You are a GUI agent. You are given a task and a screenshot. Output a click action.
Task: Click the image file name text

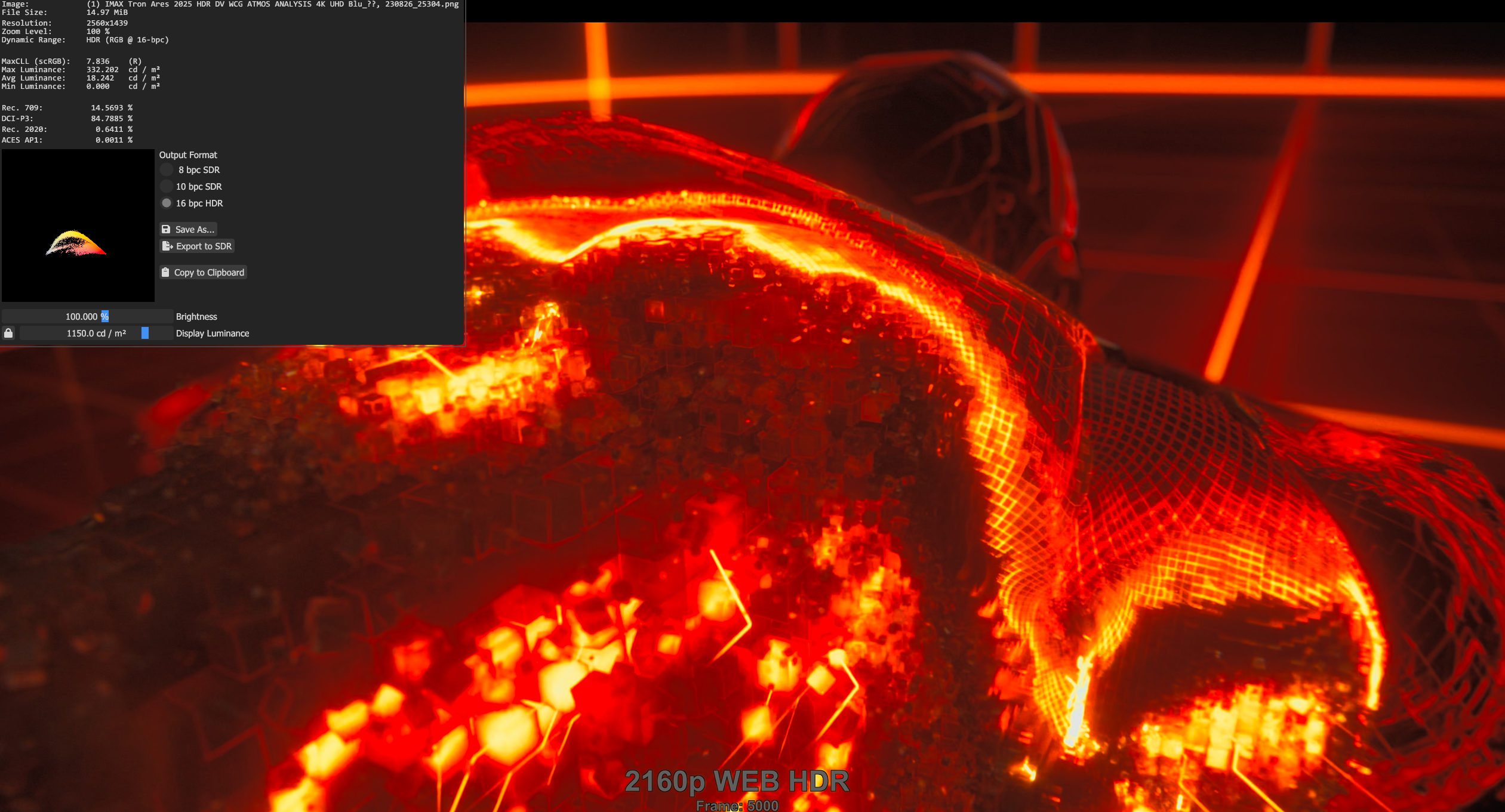[273, 4]
